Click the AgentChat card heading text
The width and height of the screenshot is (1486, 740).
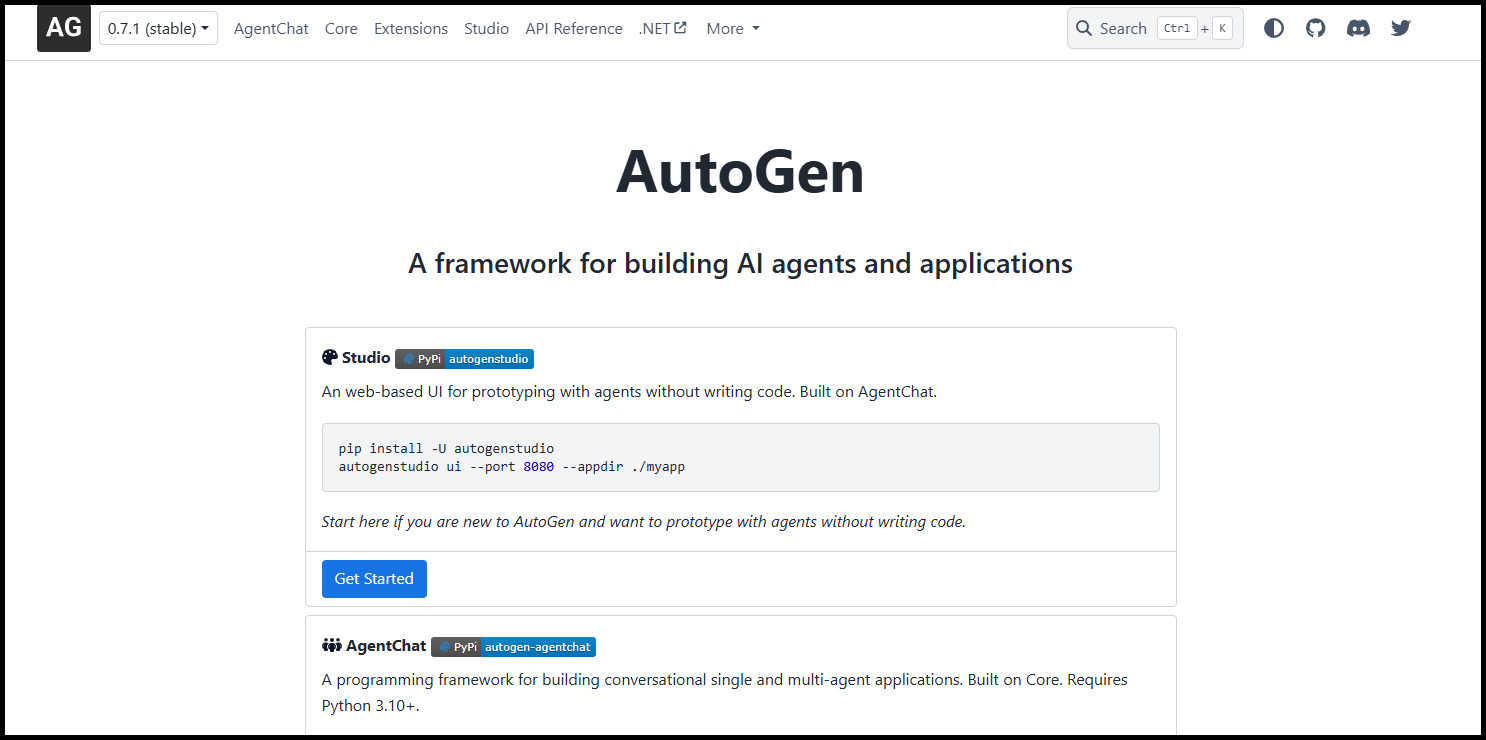(386, 646)
